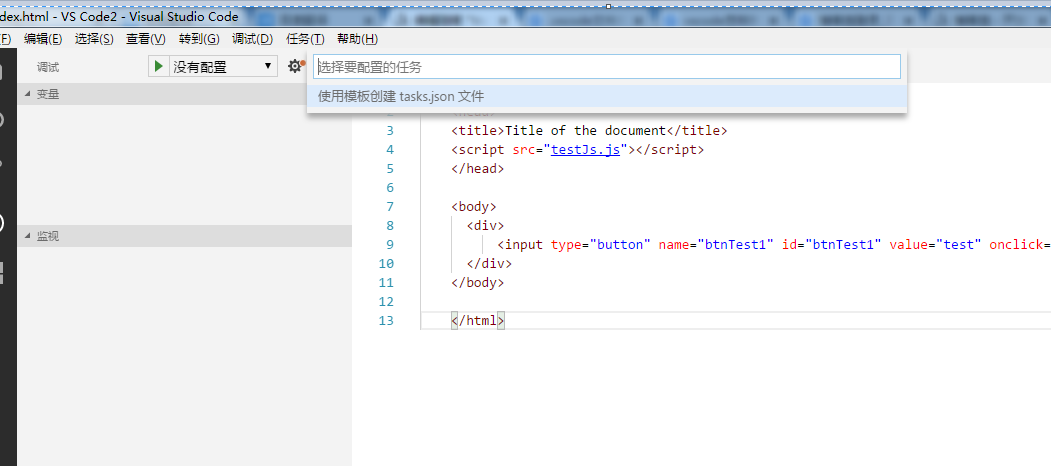Open the 转到(G) menu

pos(199,39)
